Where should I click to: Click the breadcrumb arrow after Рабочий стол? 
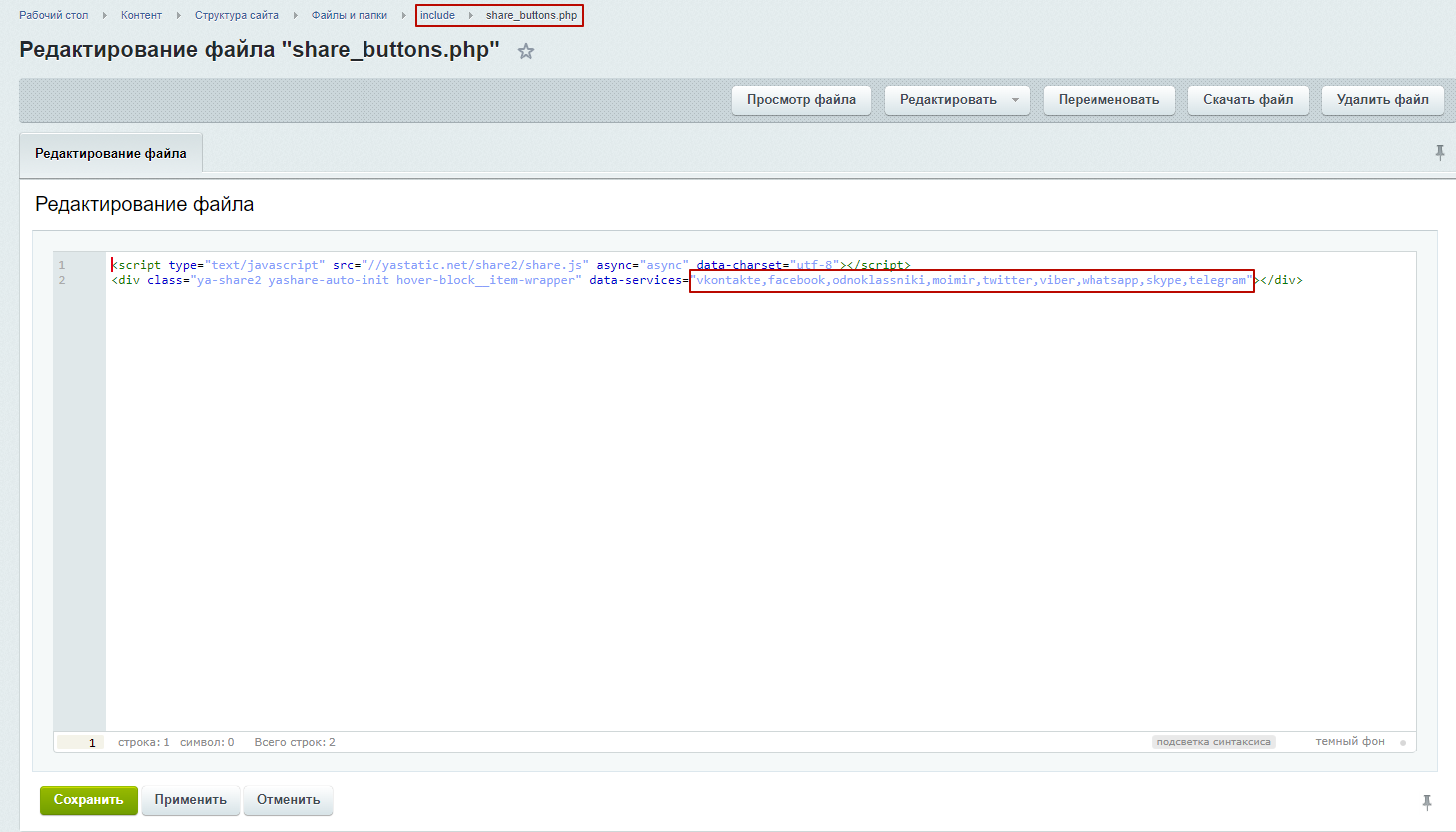tap(104, 15)
